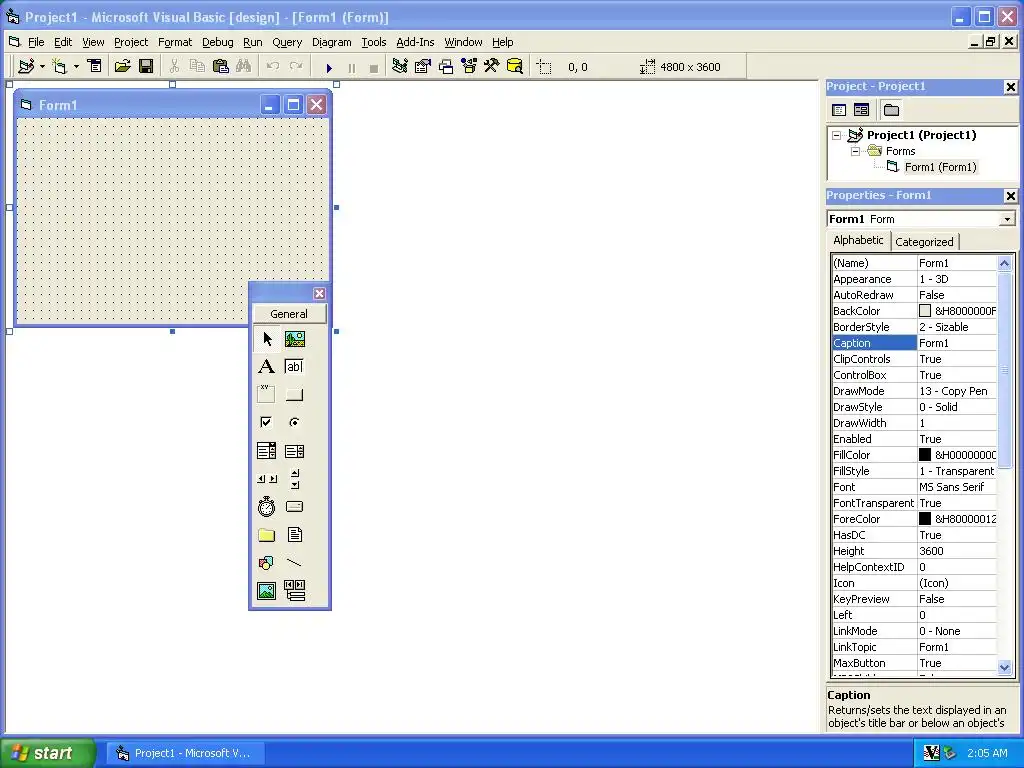Screen dimensions: 1024x768
Task: Open the Form1 Form object dropdown
Action: point(1008,219)
